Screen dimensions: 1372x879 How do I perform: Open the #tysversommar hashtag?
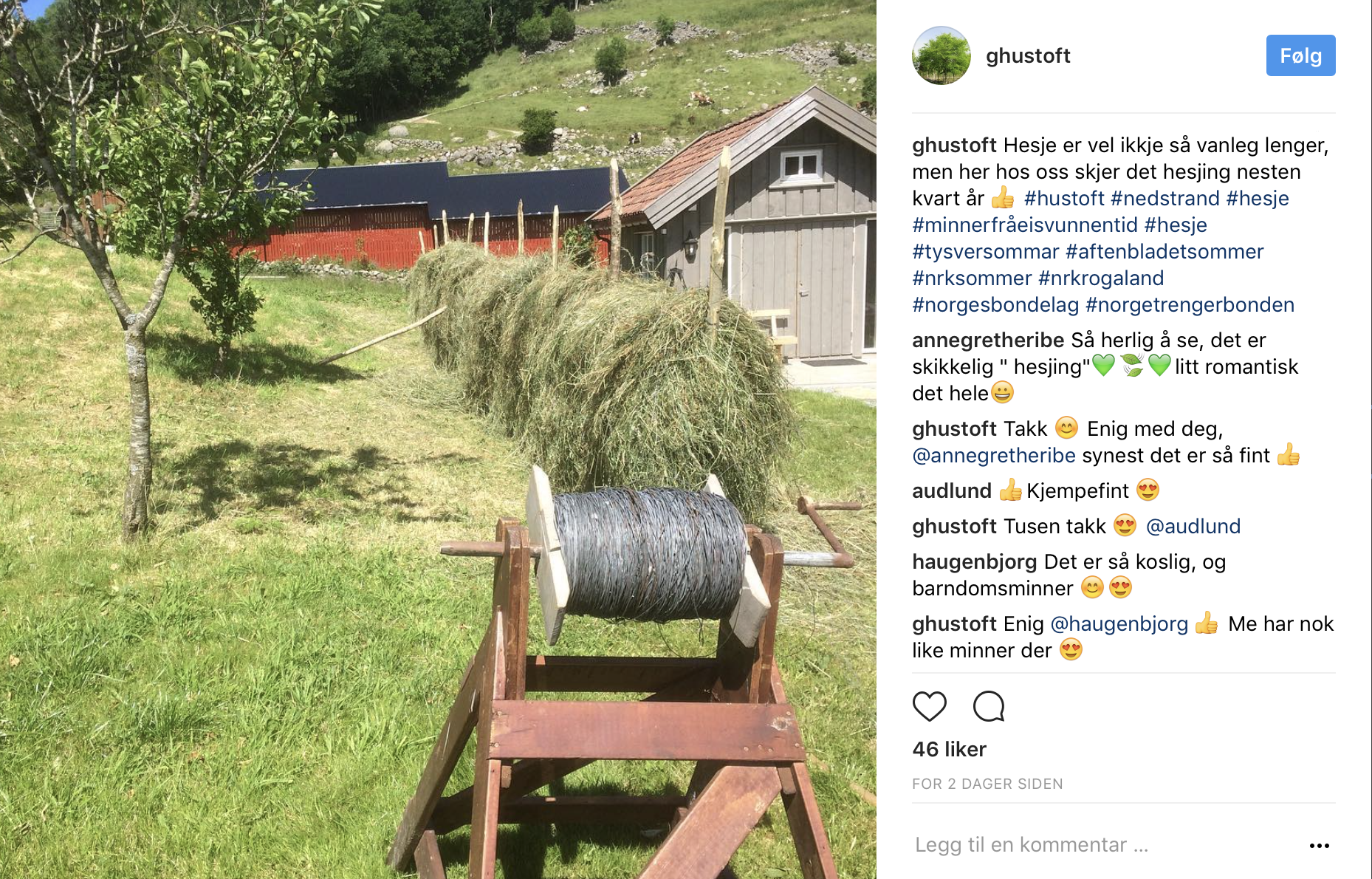point(986,251)
